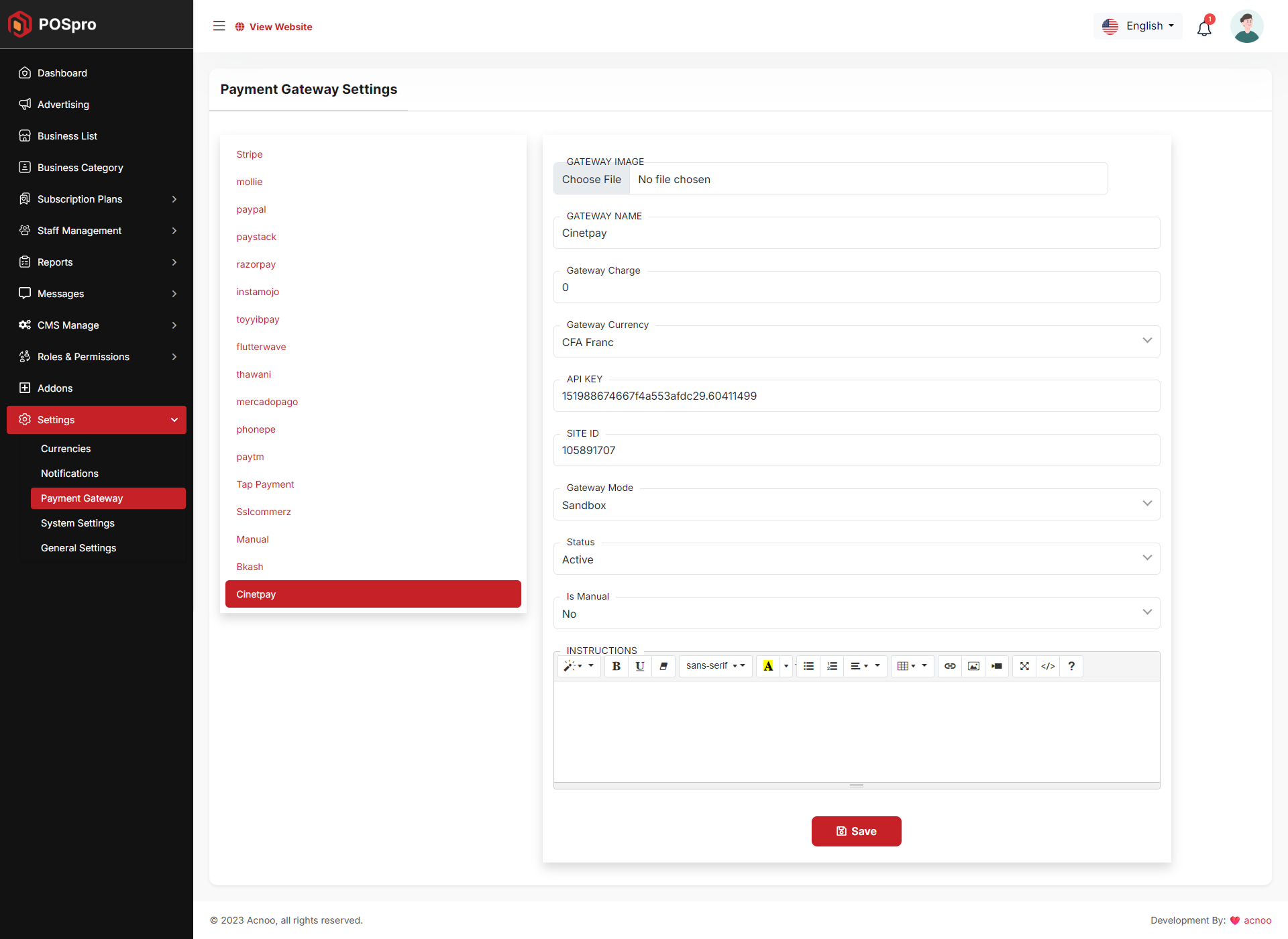Insert a picture into the instructions field
Viewport: 1288px width, 939px height.
click(x=973, y=666)
